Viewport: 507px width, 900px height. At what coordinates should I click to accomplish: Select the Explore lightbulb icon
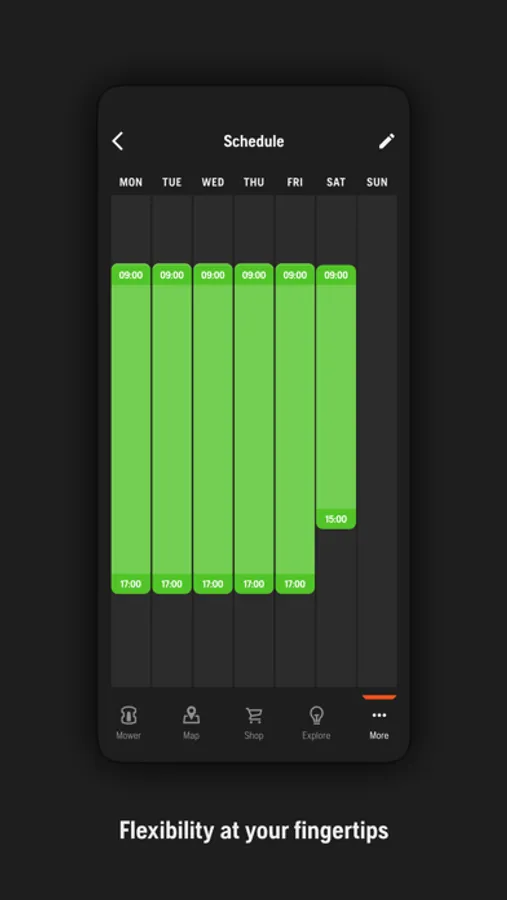point(316,715)
